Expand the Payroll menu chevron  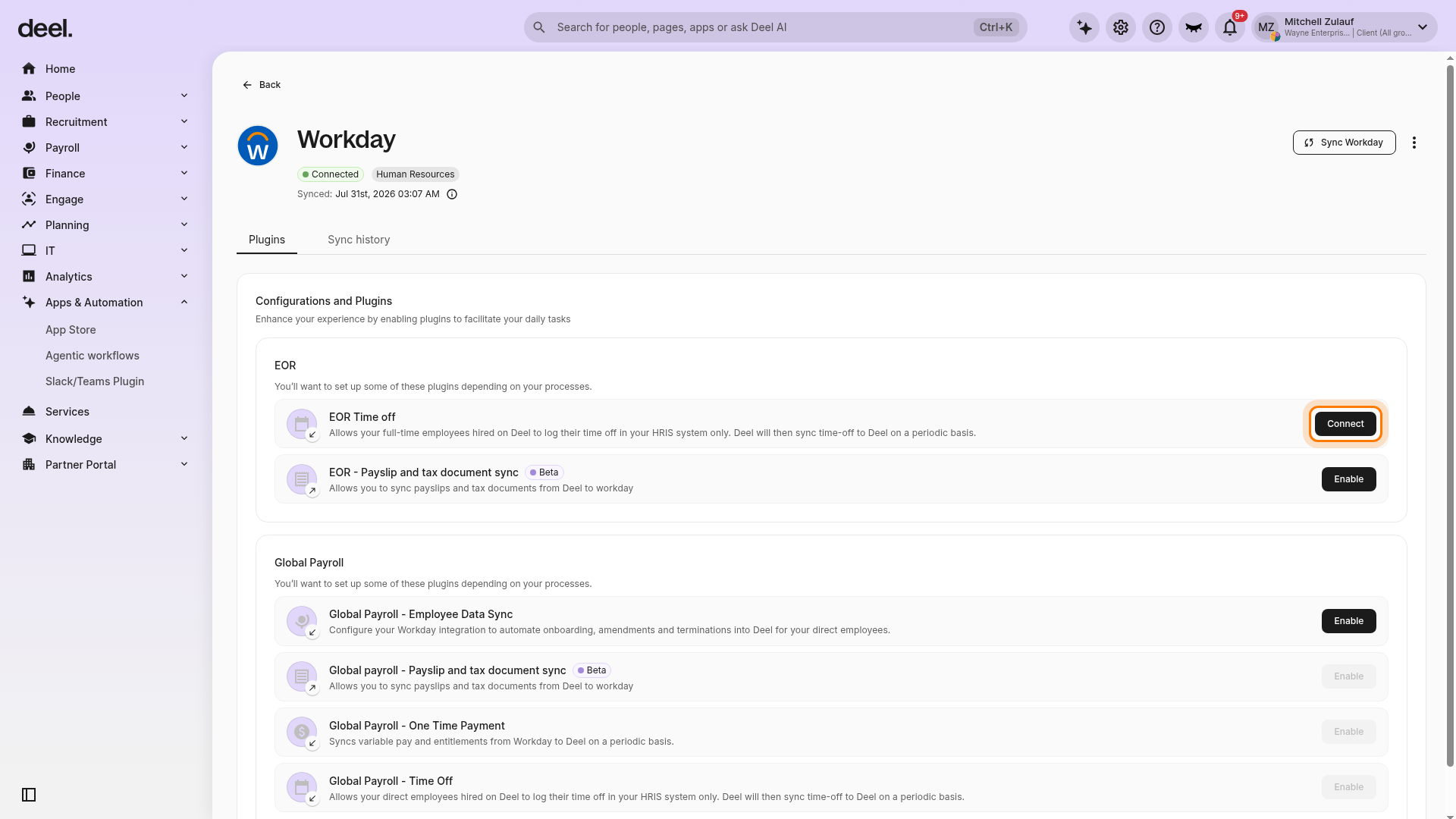[184, 148]
